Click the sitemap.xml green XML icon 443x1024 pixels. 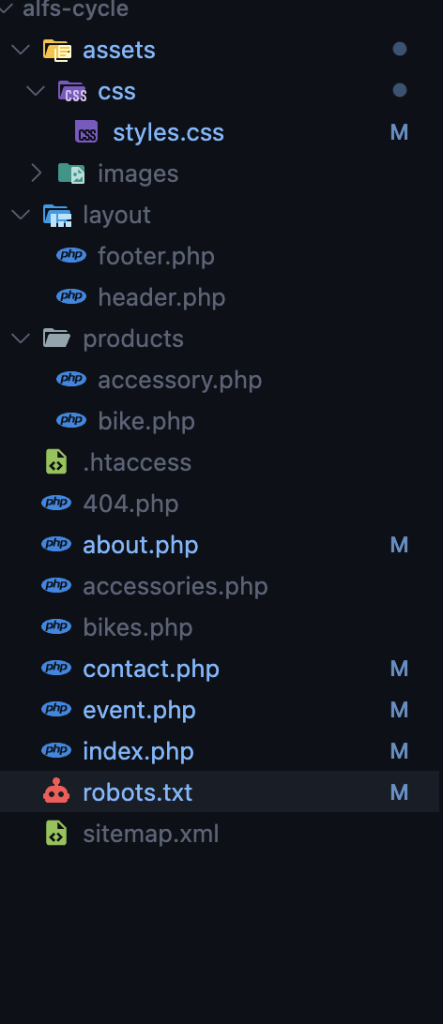(x=56, y=834)
